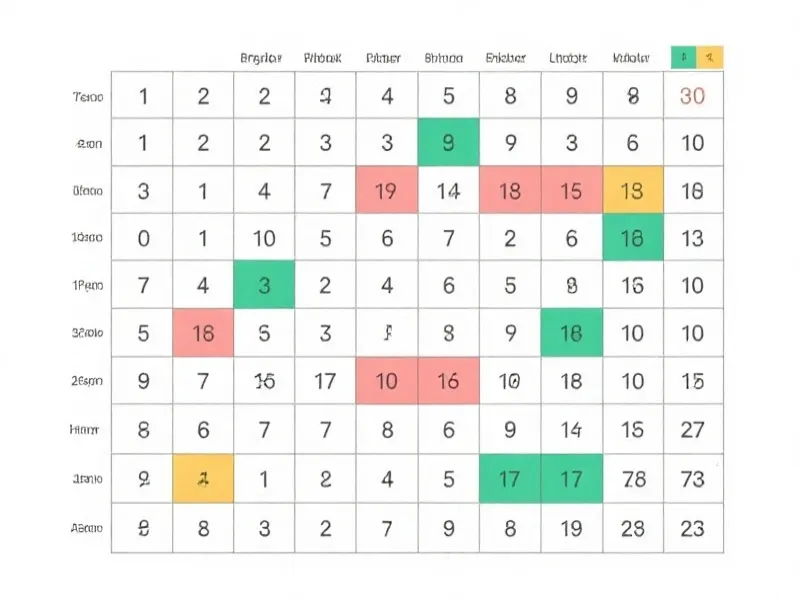Image resolution: width=800 pixels, height=600 pixels.
Task: Select the green cell containing 9
Action: (x=448, y=142)
